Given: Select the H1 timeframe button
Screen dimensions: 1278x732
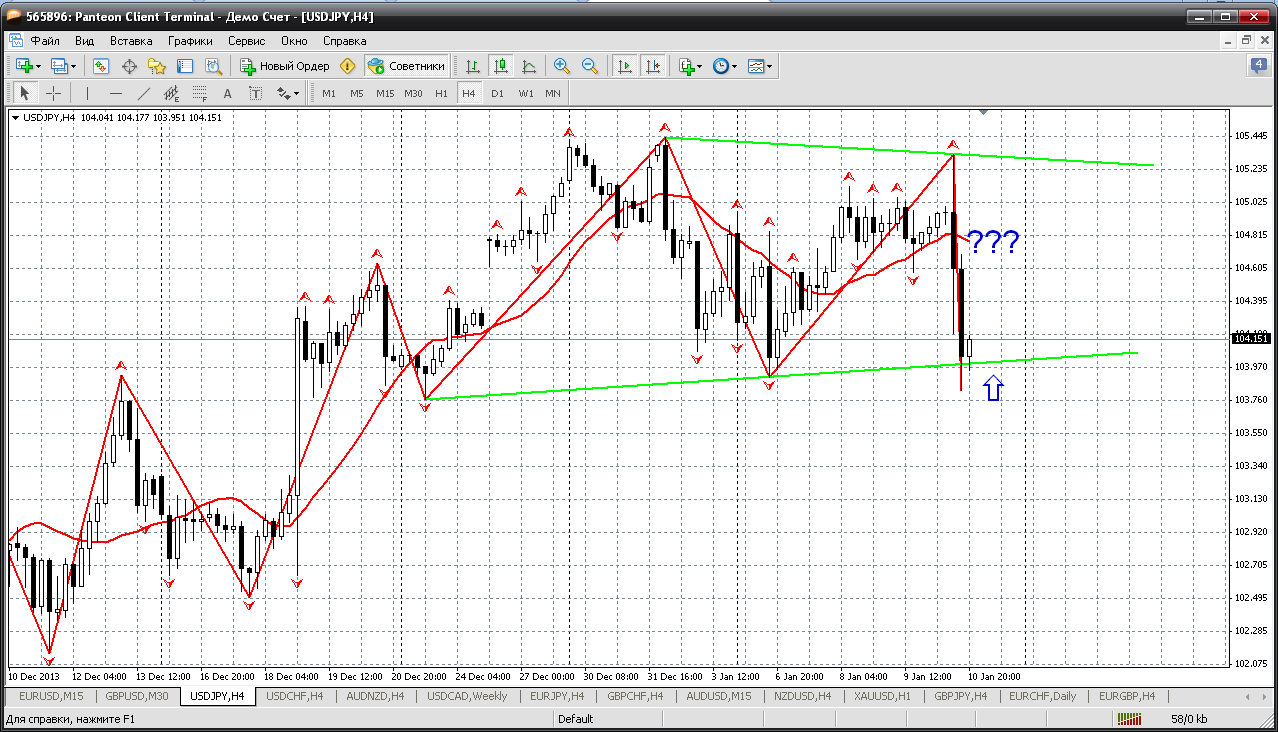Looking at the screenshot, I should tap(441, 93).
